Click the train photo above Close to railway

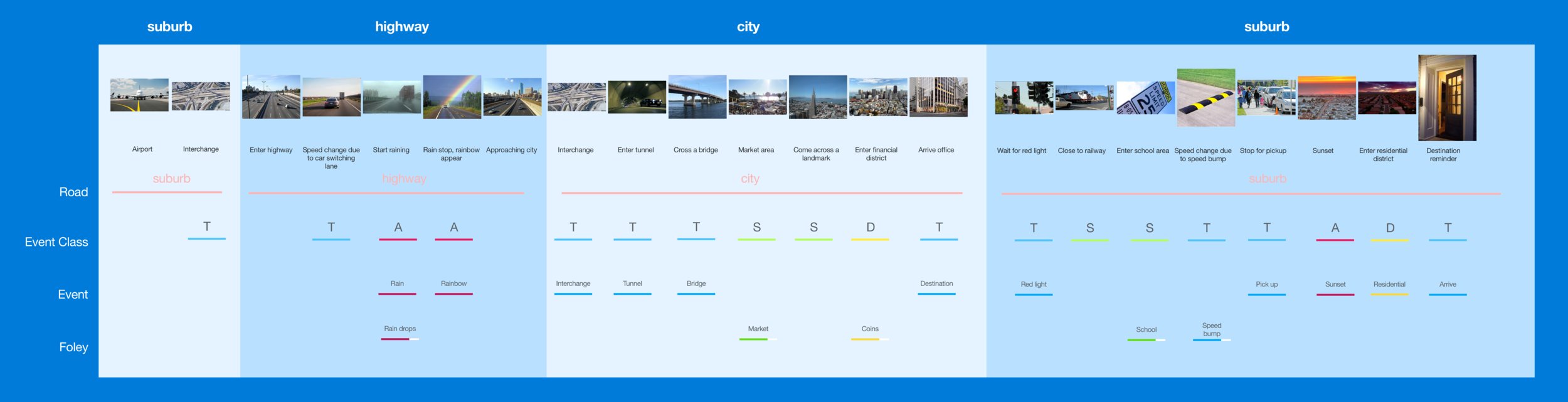pyautogui.click(x=1084, y=98)
